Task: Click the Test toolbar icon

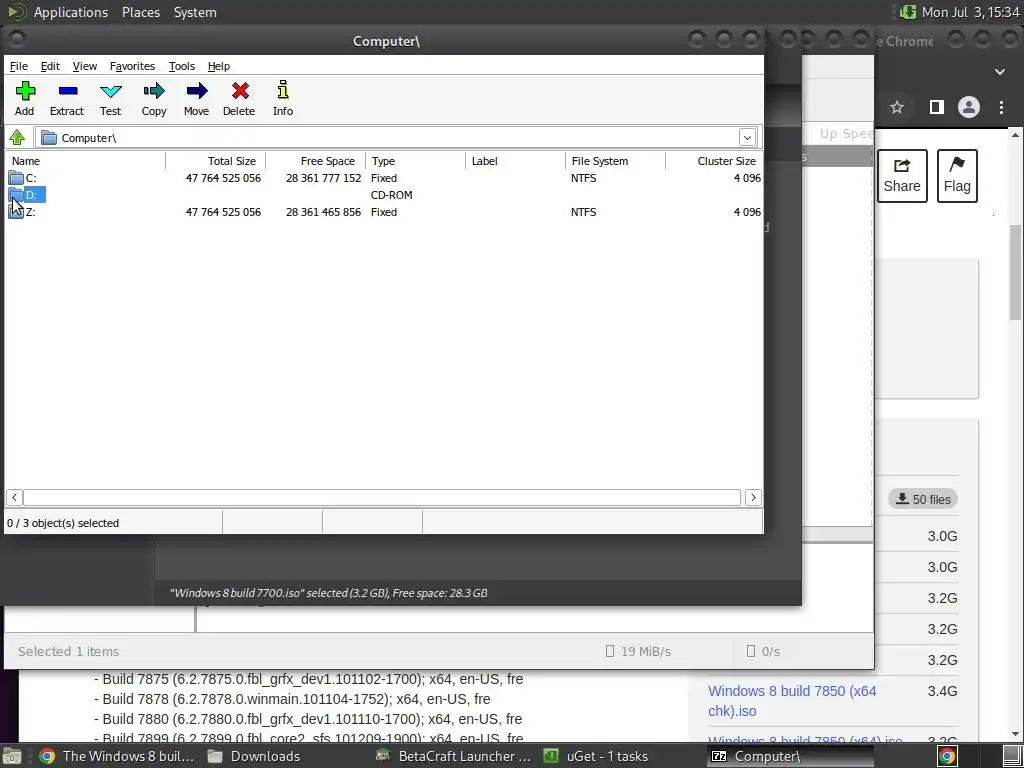Action: (110, 99)
